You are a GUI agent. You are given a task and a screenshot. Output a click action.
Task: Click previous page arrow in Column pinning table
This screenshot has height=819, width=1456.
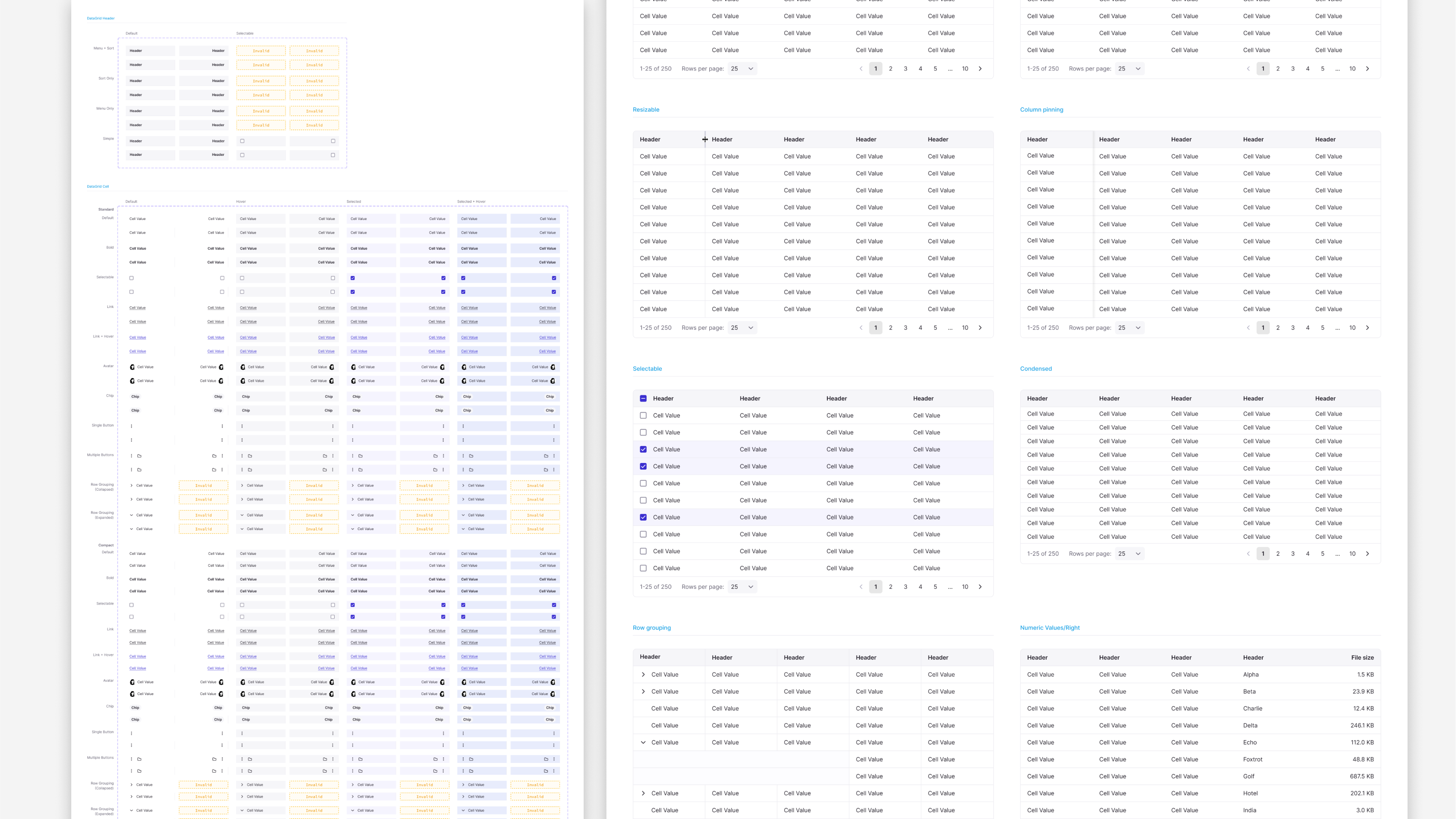coord(1248,328)
